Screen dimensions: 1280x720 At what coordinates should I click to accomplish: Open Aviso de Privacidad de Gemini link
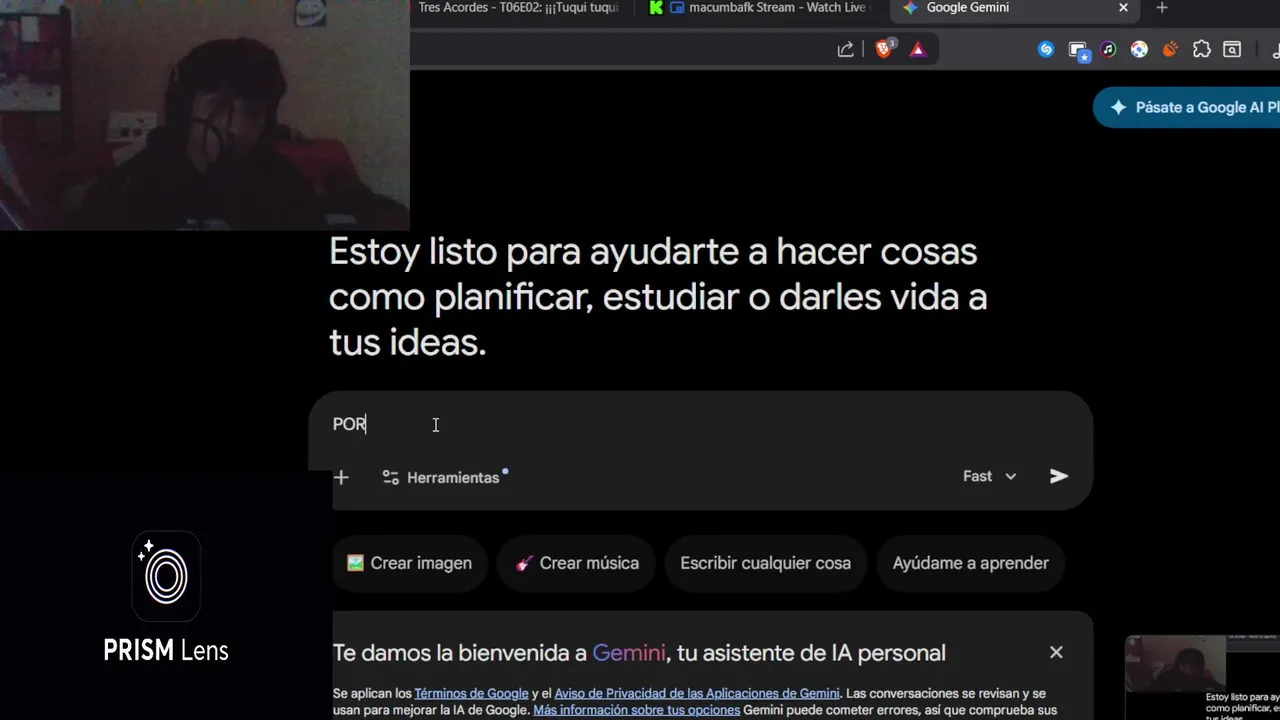697,693
